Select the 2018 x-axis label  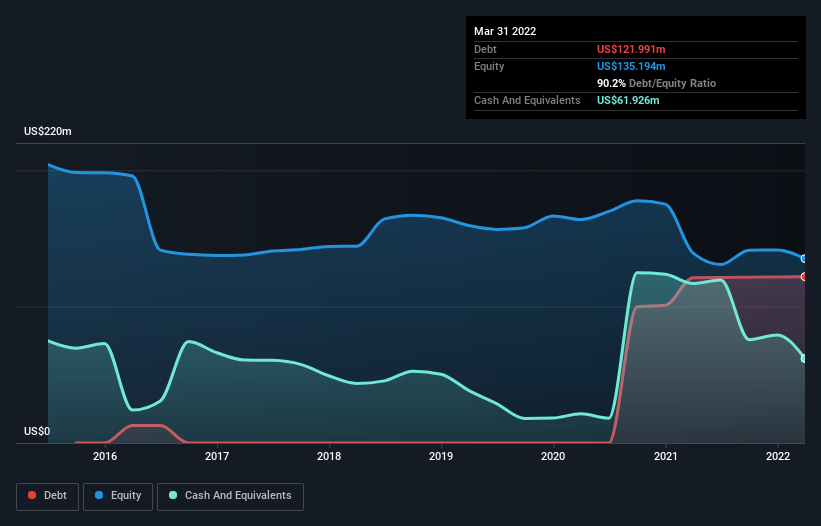[329, 456]
